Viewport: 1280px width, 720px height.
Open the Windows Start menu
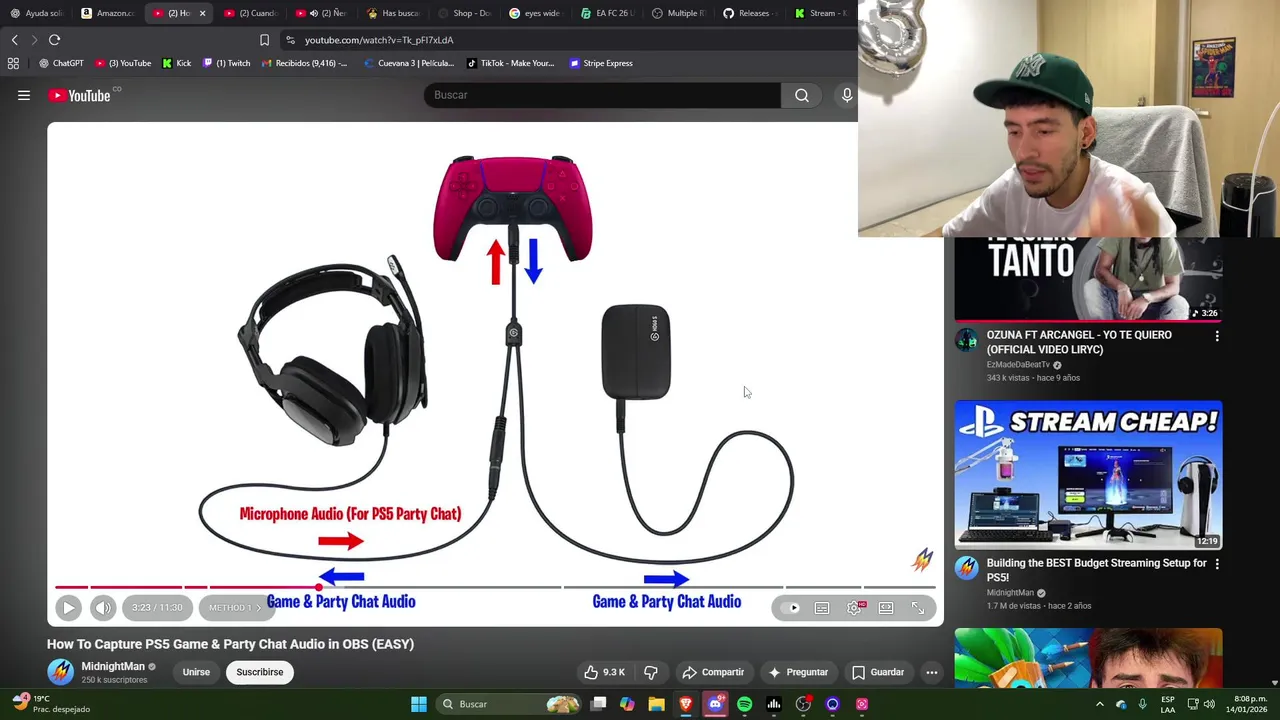[x=419, y=704]
